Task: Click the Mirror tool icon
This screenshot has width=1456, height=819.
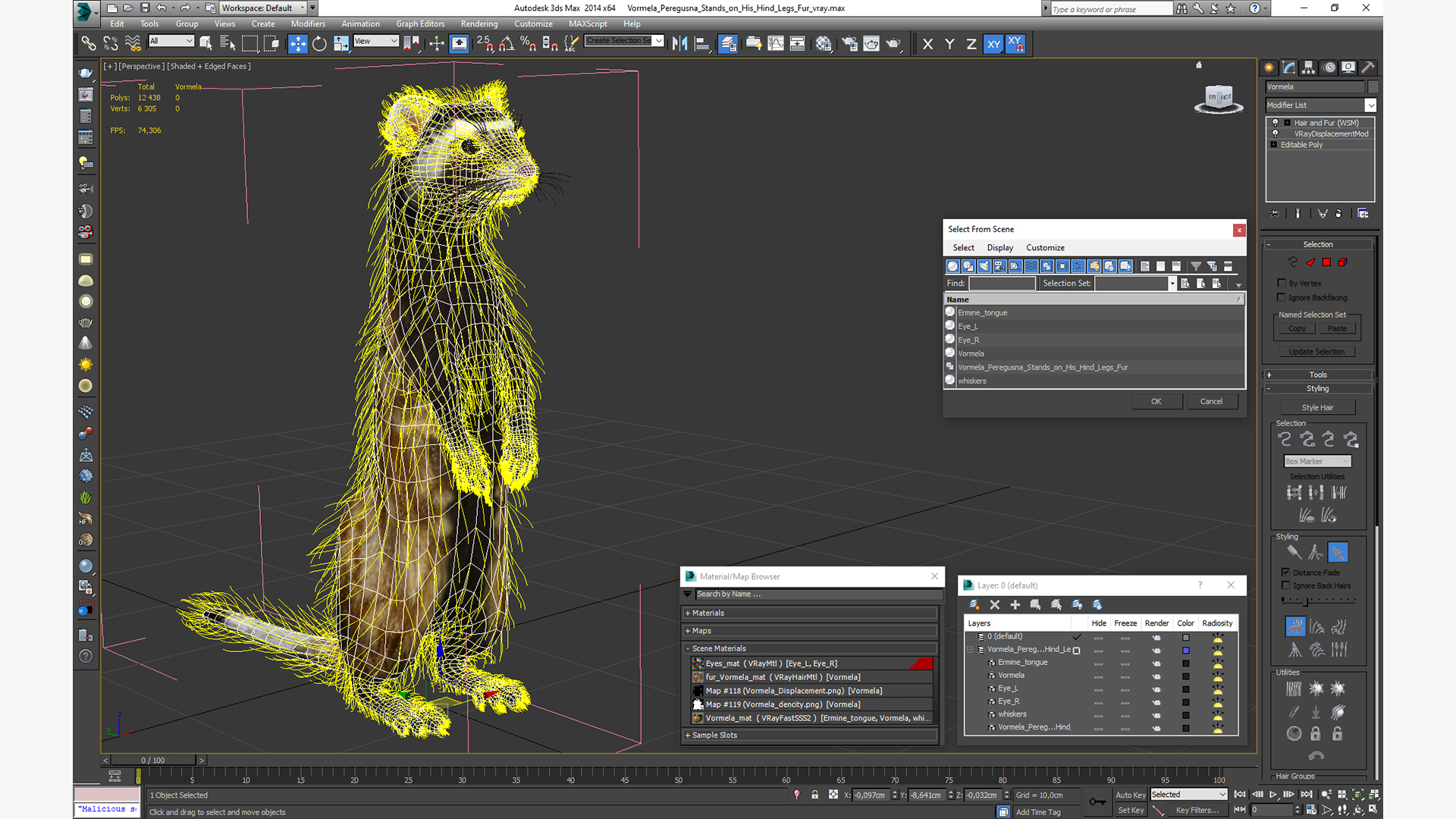Action: (680, 44)
